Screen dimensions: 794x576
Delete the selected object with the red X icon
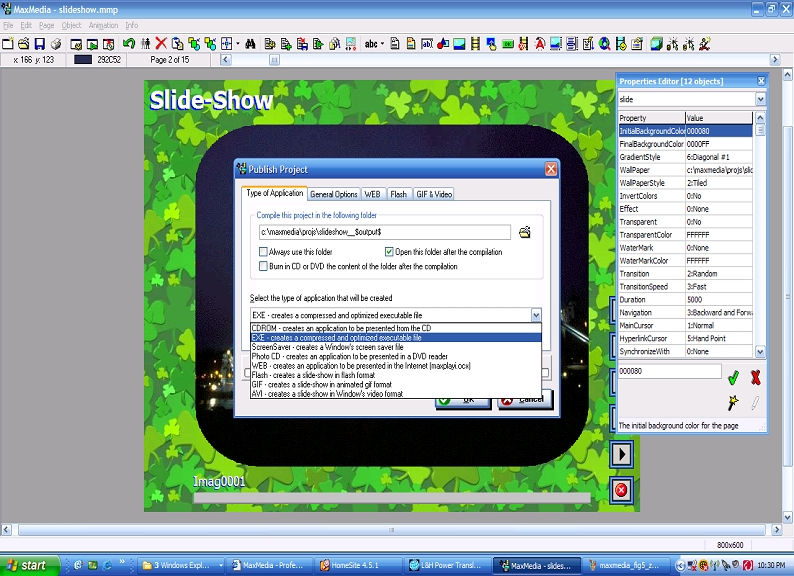click(x=161, y=44)
